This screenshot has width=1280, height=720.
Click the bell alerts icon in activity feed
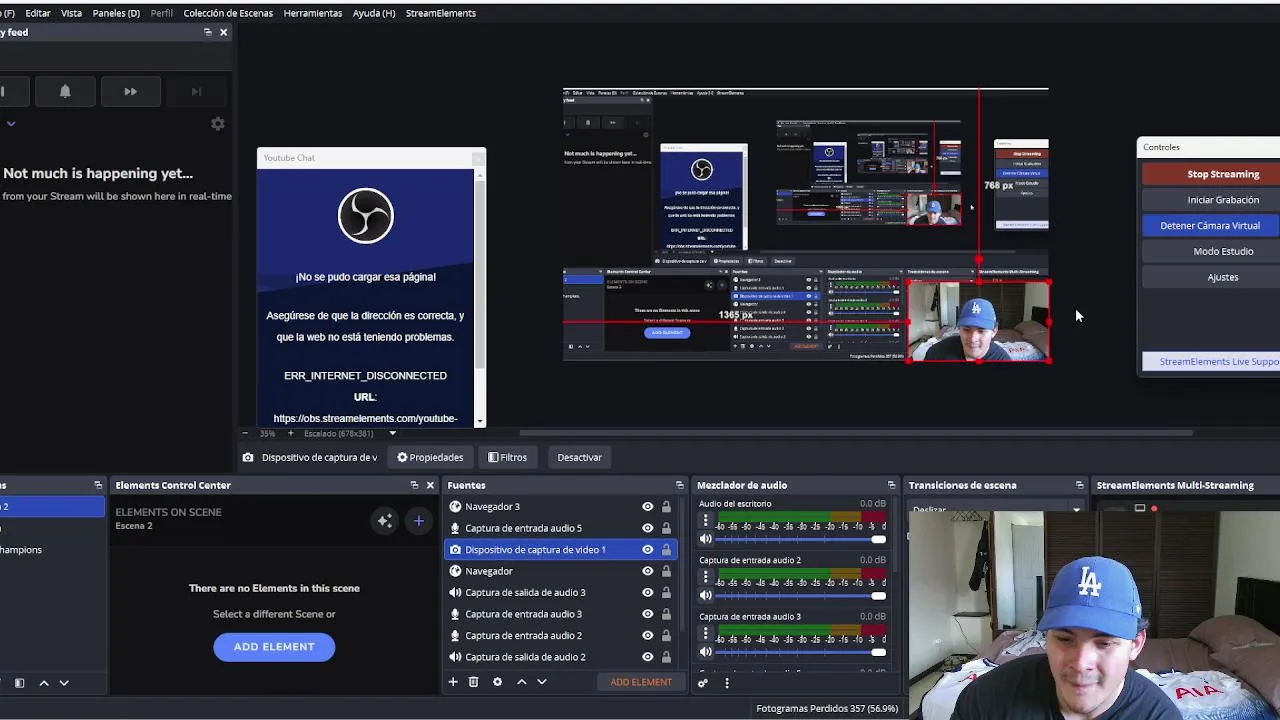(65, 91)
